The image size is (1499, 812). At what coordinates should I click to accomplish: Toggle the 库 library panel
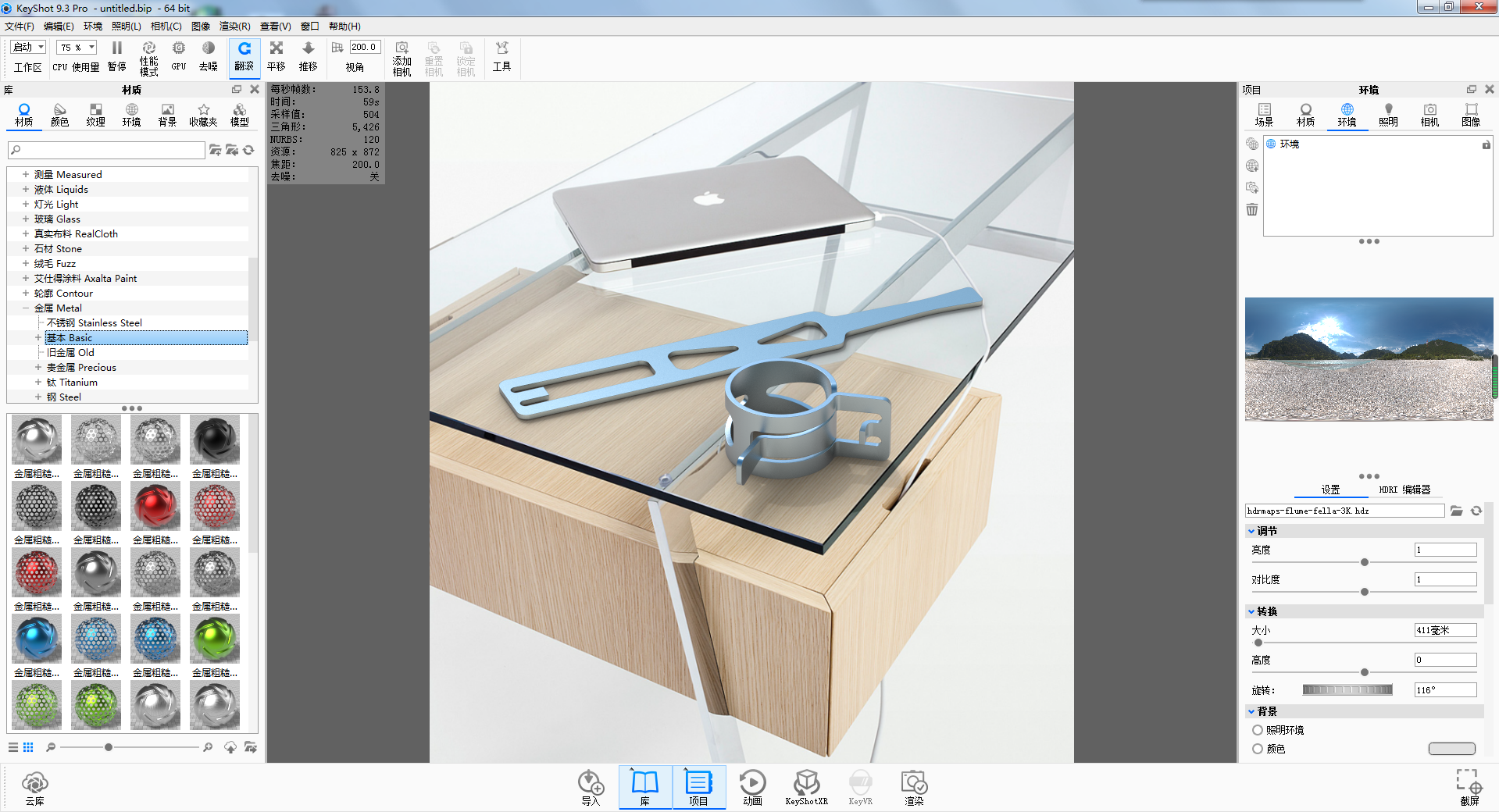pyautogui.click(x=645, y=787)
